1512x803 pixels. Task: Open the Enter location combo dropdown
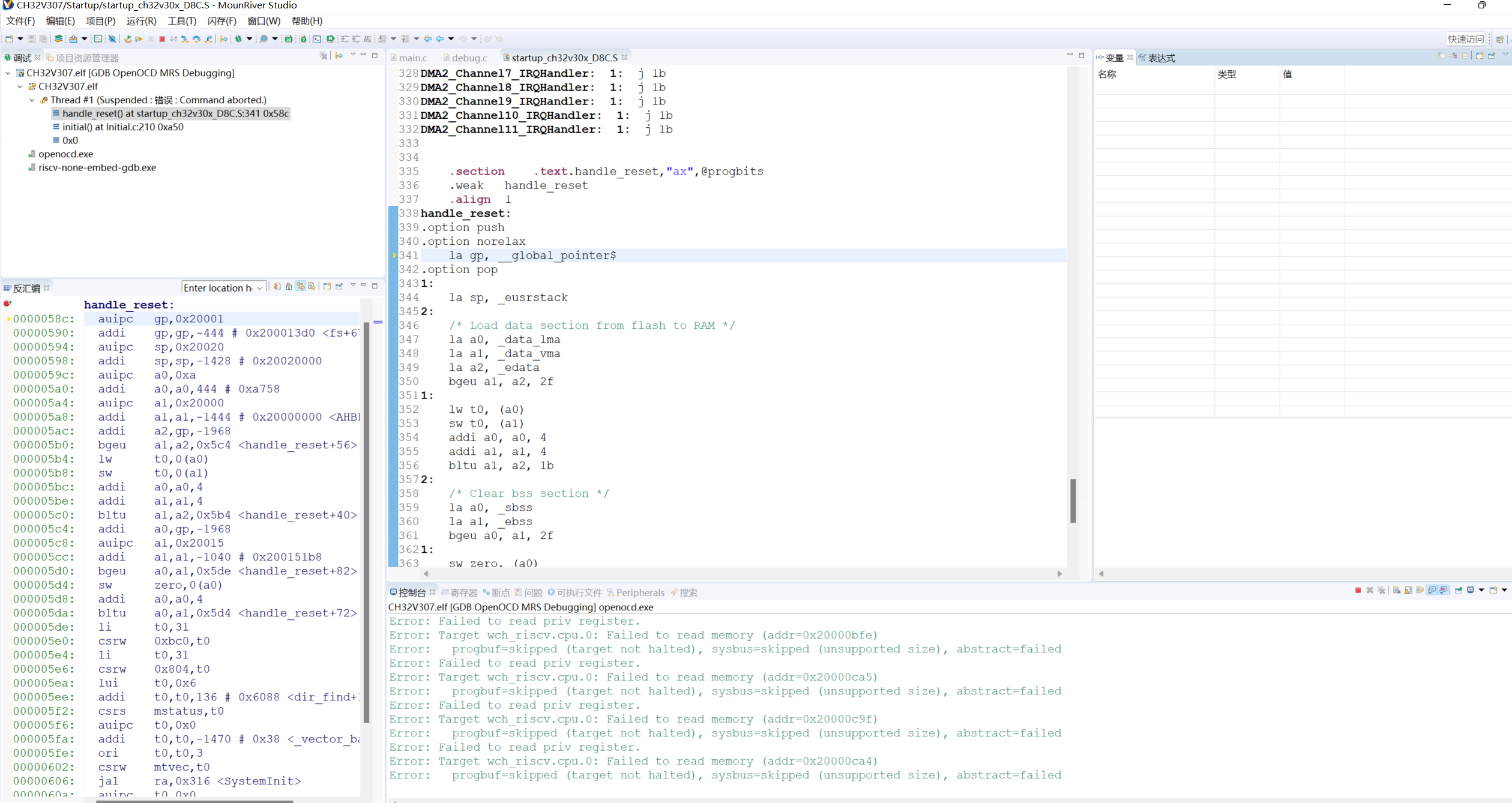pos(260,288)
